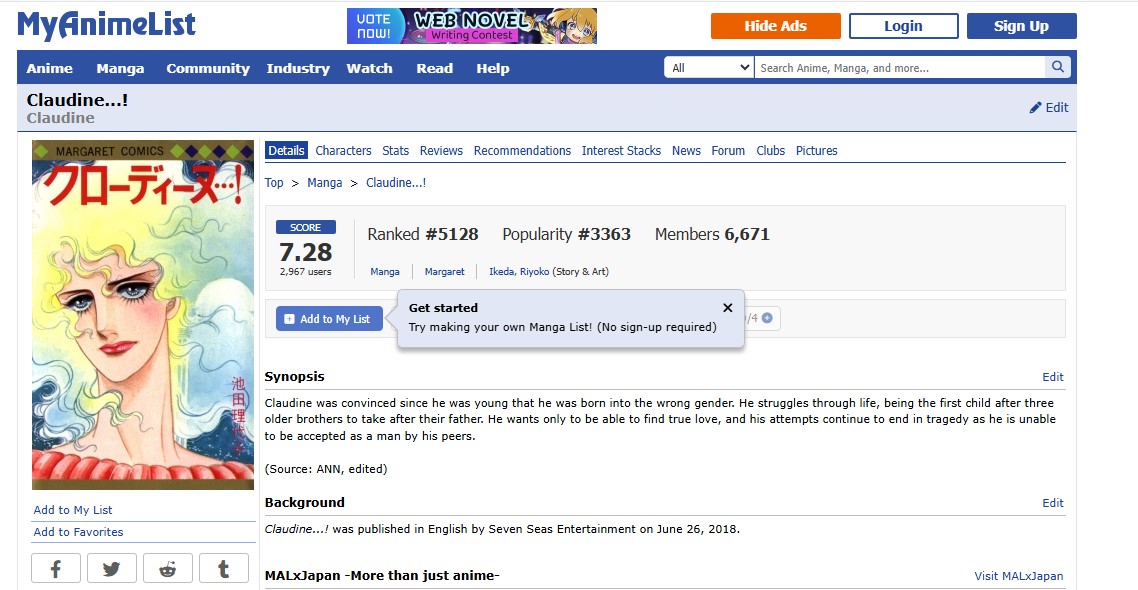Edit the Synopsis section
1138x590 pixels.
[x=1052, y=377]
